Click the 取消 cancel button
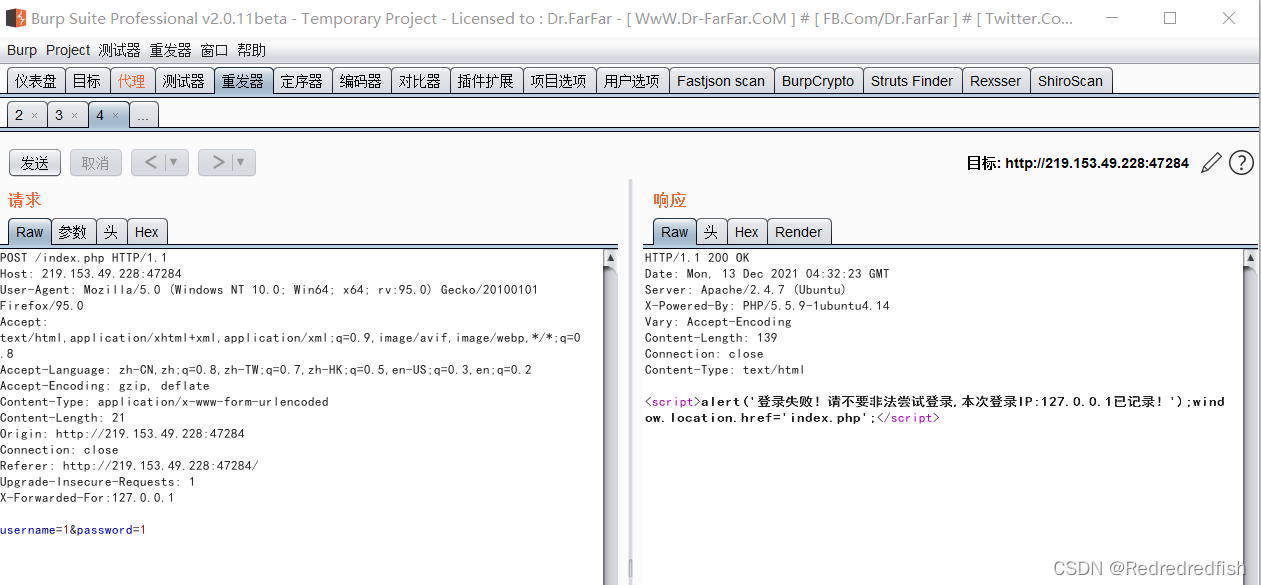The height and width of the screenshot is (585, 1261). tap(96, 163)
